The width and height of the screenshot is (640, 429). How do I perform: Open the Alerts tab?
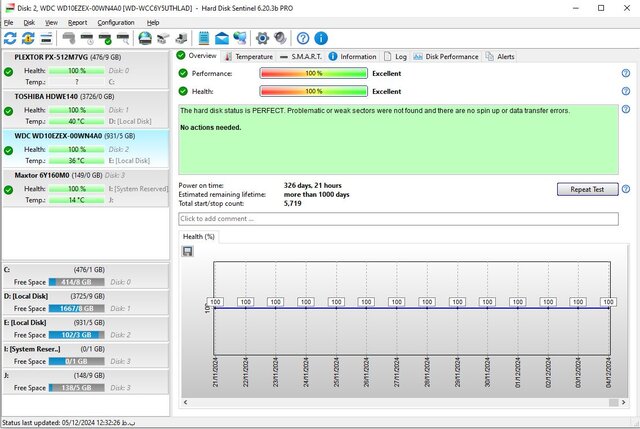tap(505, 57)
